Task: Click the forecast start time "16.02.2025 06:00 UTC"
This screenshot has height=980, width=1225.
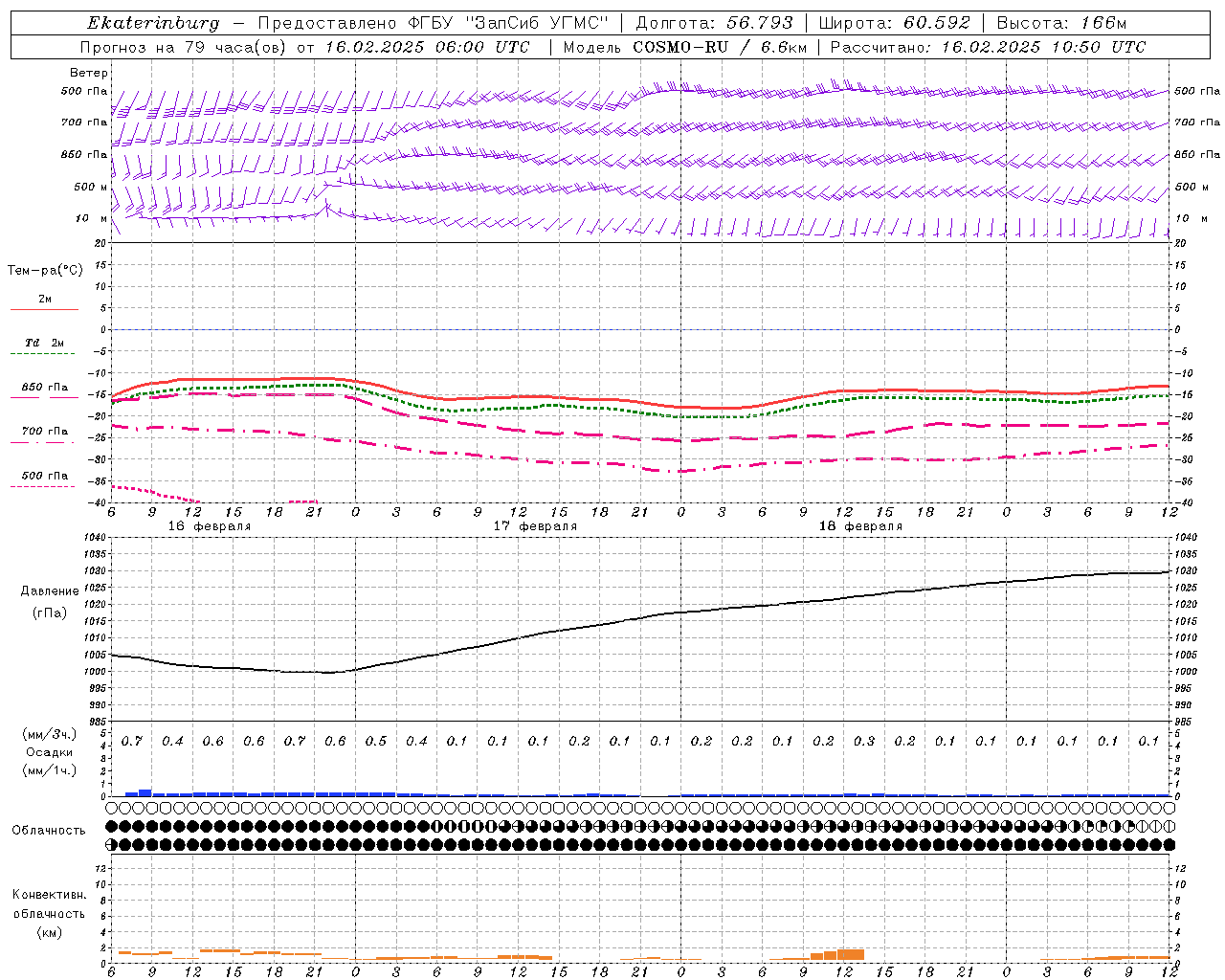Action: 427,47
